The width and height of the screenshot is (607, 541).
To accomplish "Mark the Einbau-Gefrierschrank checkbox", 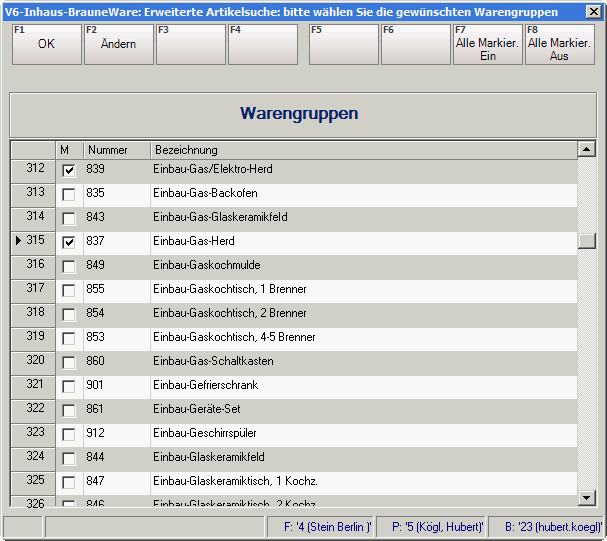I will pos(68,386).
